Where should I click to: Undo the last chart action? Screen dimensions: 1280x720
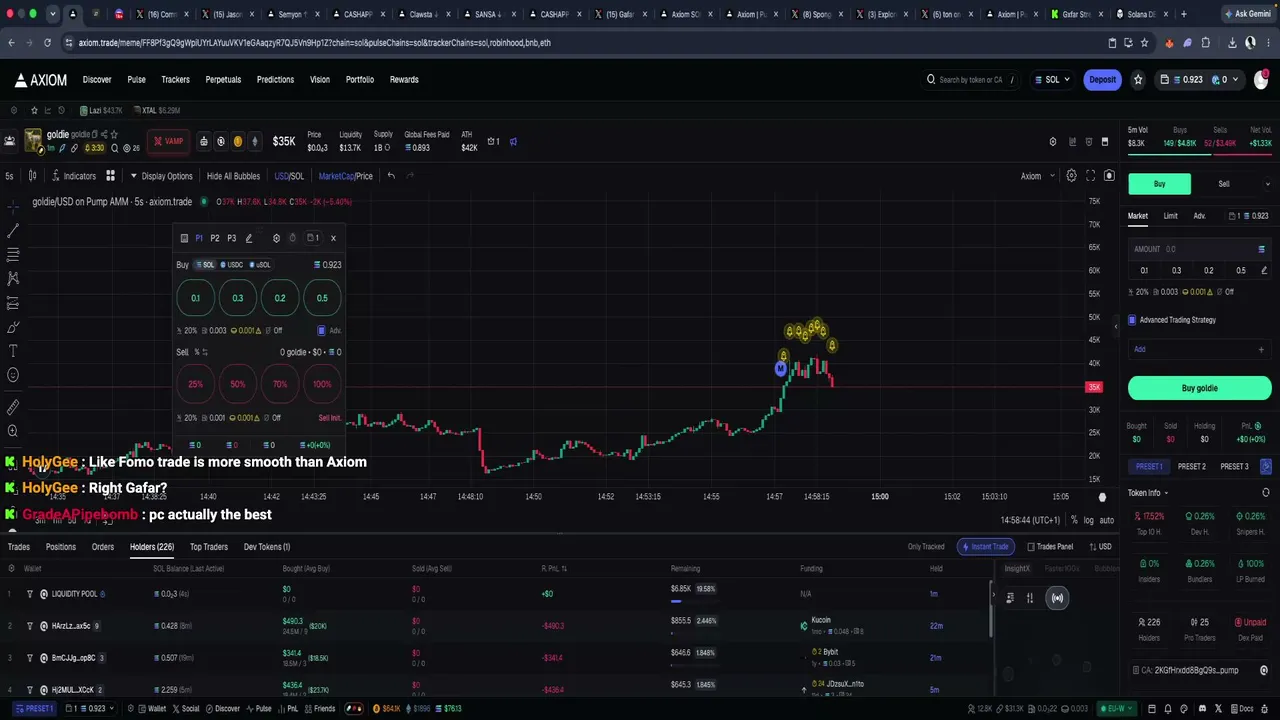[391, 176]
